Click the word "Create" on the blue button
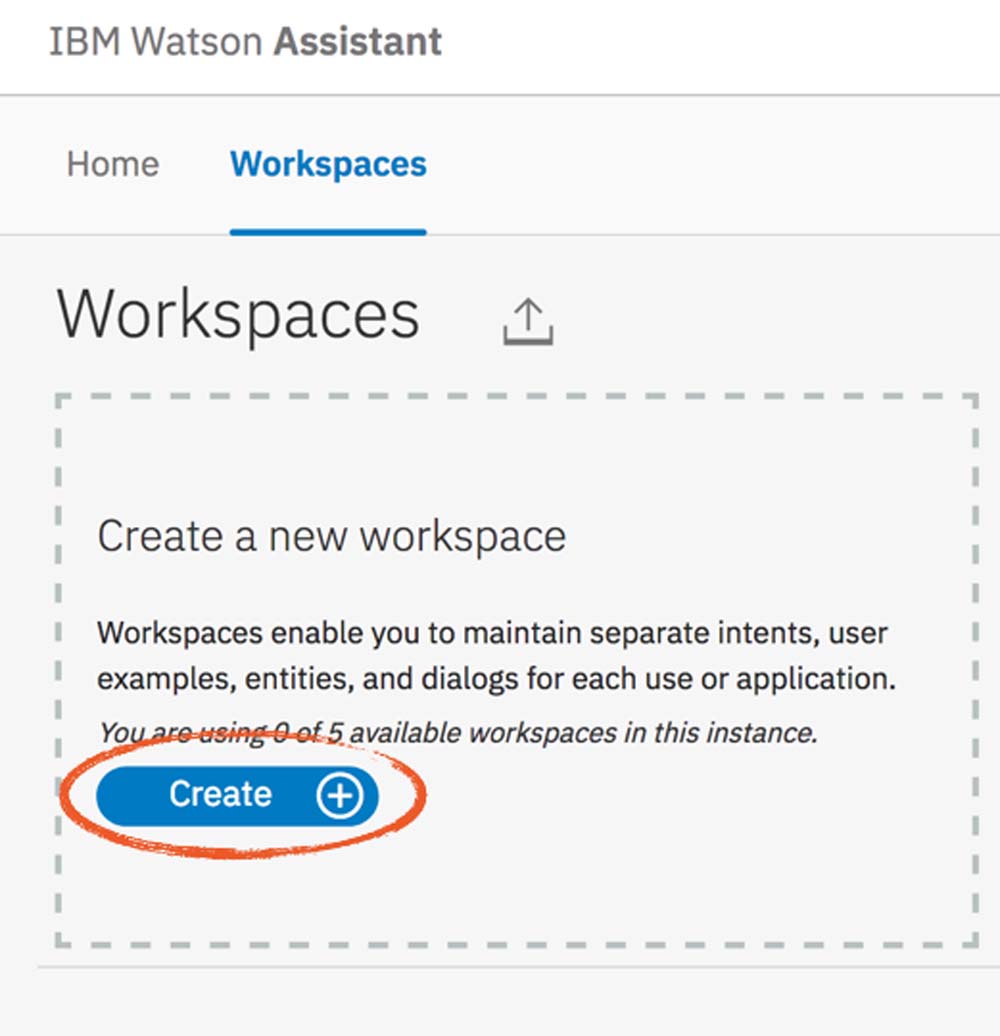 220,794
